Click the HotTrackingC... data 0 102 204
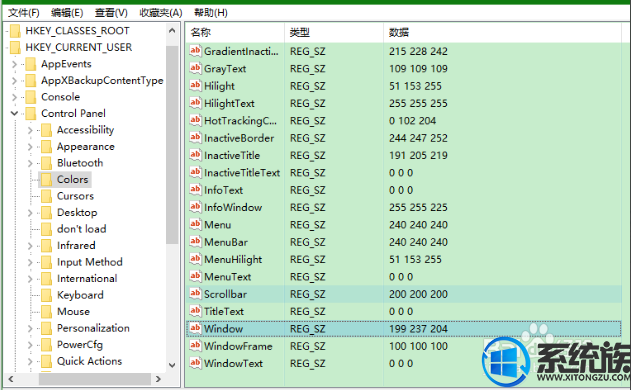631x390 pixels. click(x=412, y=121)
